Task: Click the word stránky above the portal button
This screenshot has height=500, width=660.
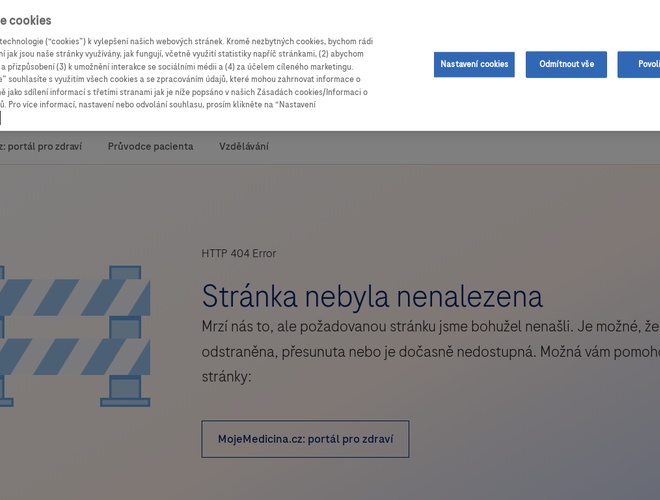Action: [x=226, y=377]
